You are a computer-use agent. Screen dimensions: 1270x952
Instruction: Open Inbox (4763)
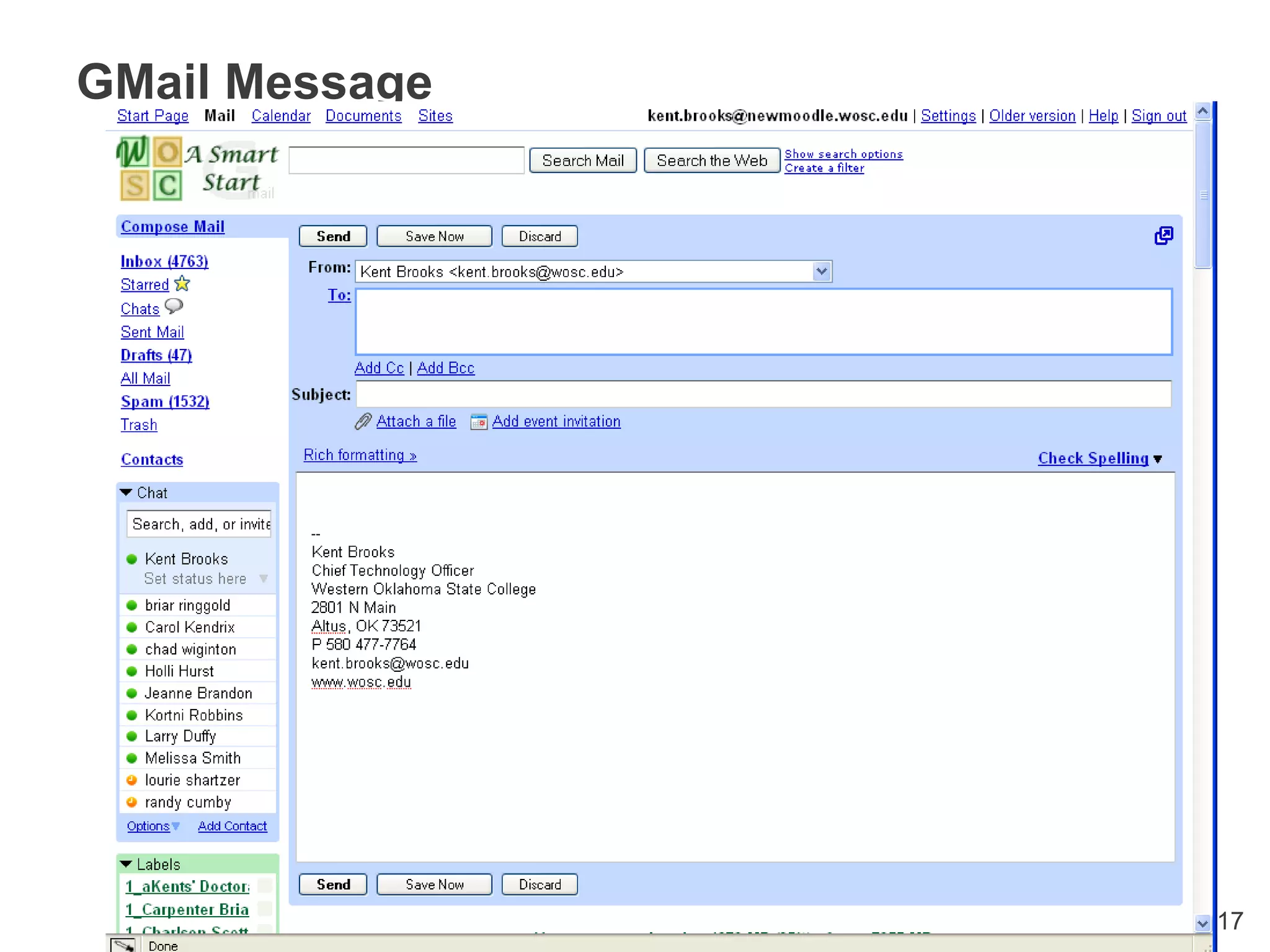click(164, 262)
